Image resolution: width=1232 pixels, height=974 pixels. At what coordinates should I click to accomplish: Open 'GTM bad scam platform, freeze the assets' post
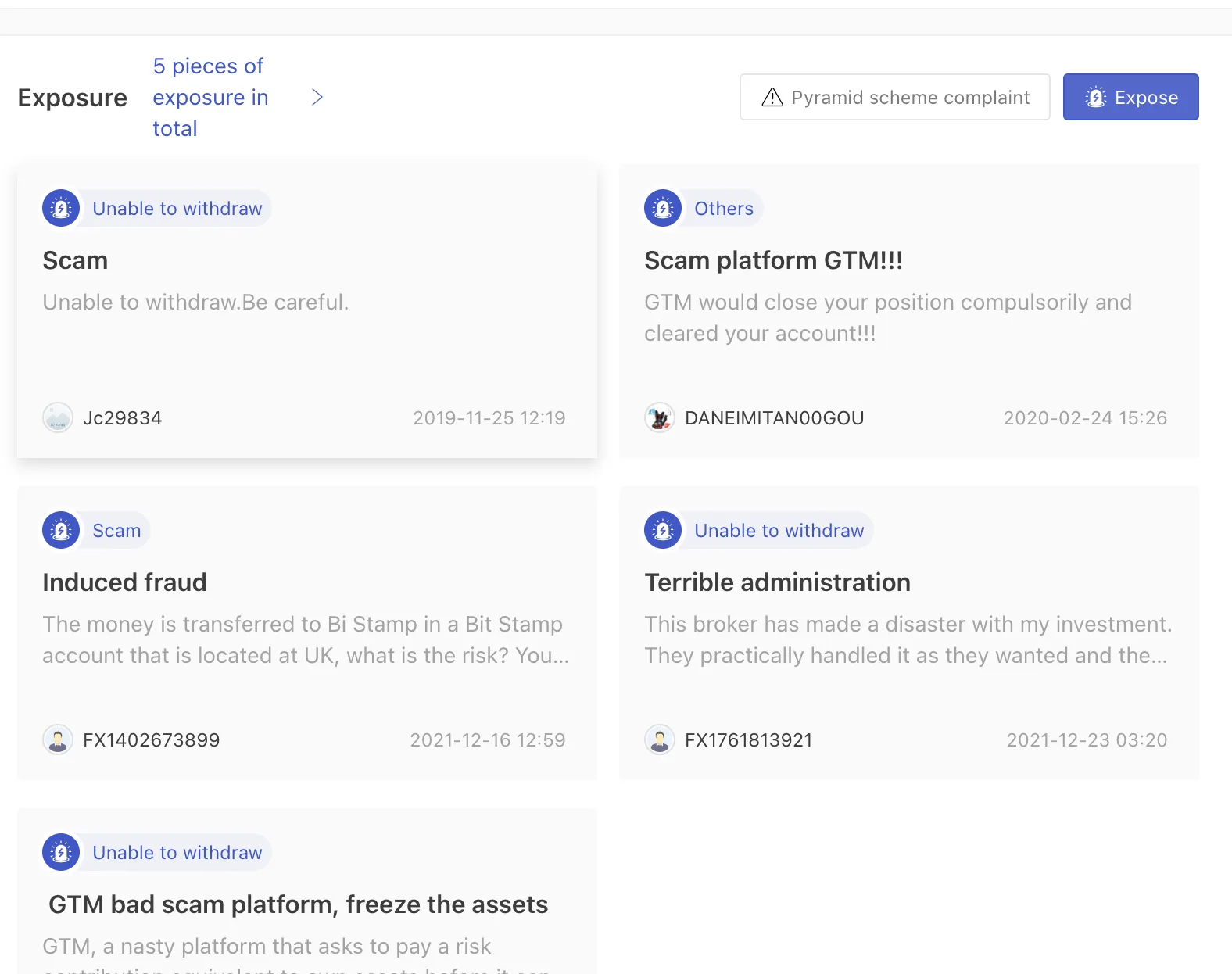299,904
